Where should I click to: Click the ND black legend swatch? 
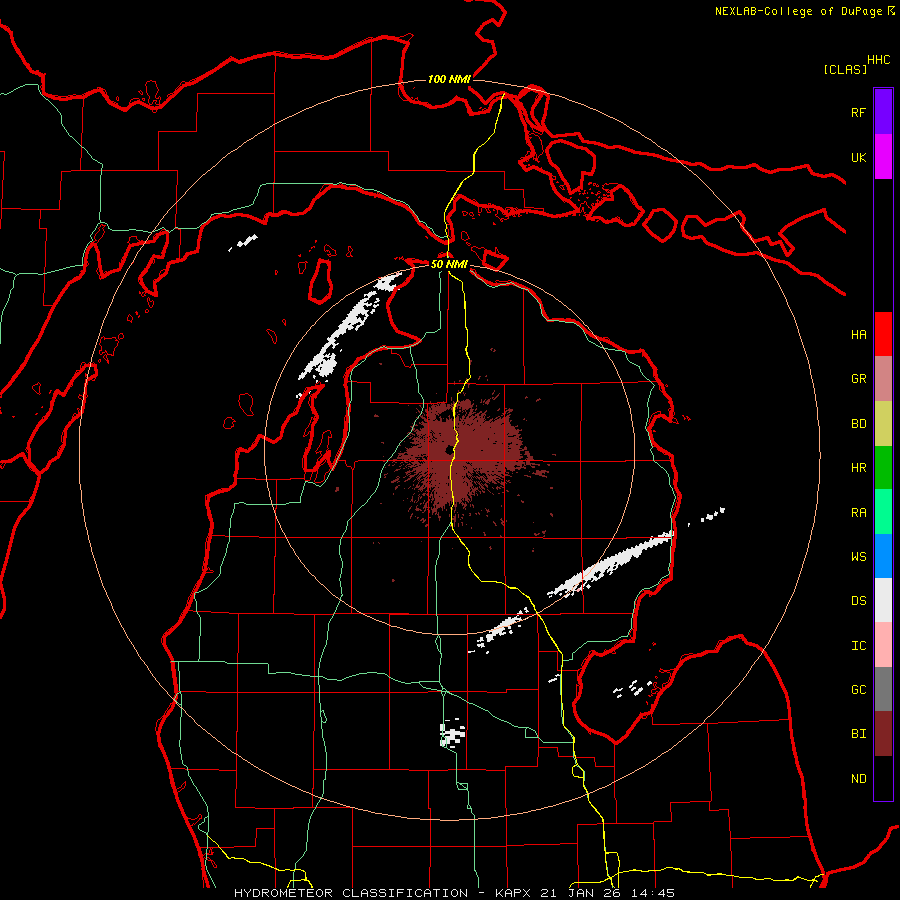pos(883,778)
